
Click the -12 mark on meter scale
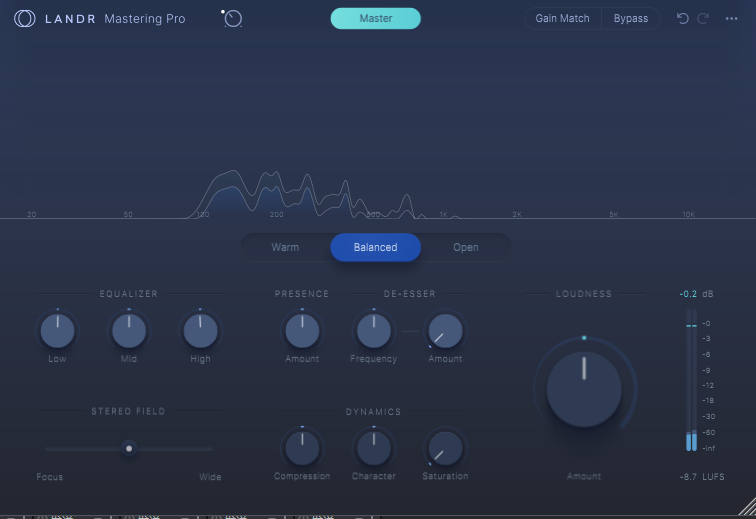pyautogui.click(x=708, y=385)
